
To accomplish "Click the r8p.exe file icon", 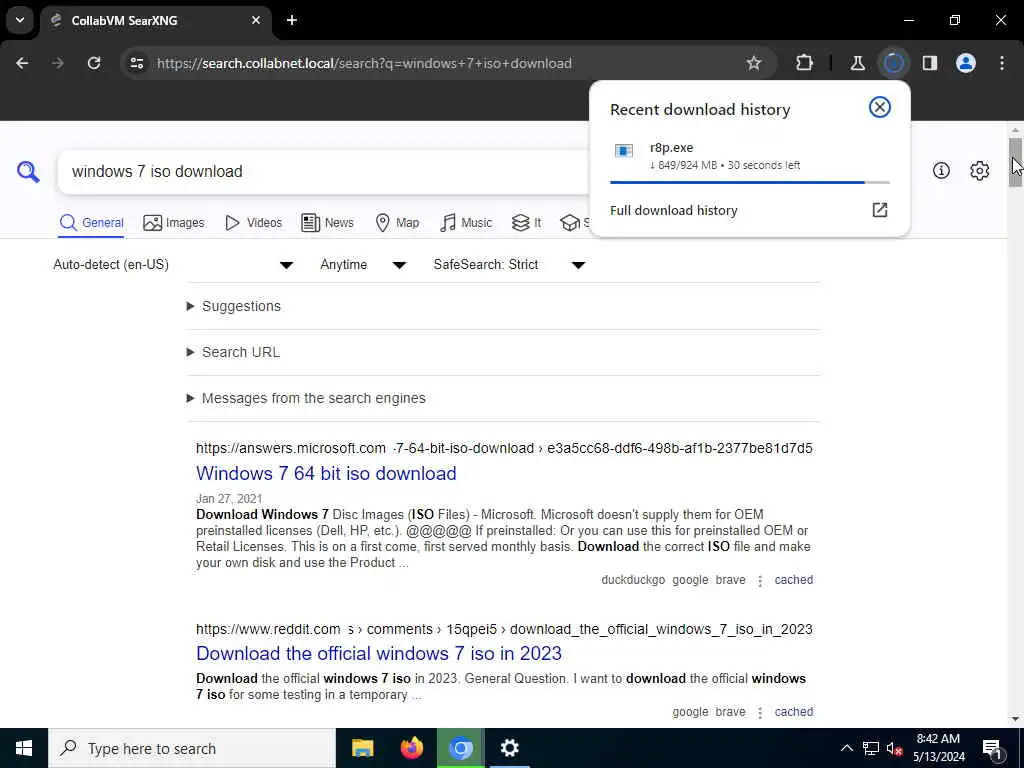I will point(624,151).
